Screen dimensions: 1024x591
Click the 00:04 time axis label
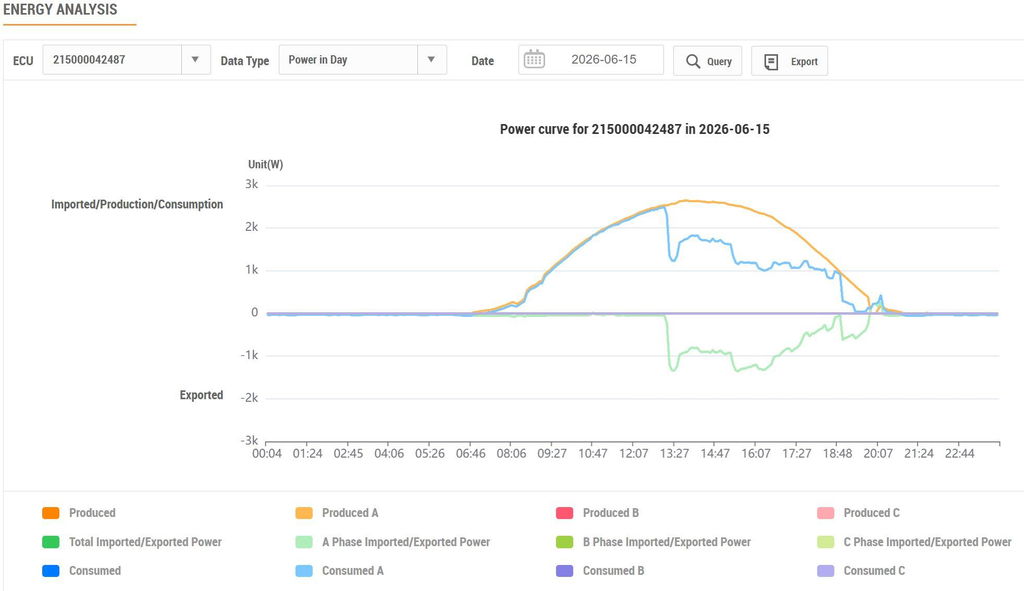coord(267,453)
